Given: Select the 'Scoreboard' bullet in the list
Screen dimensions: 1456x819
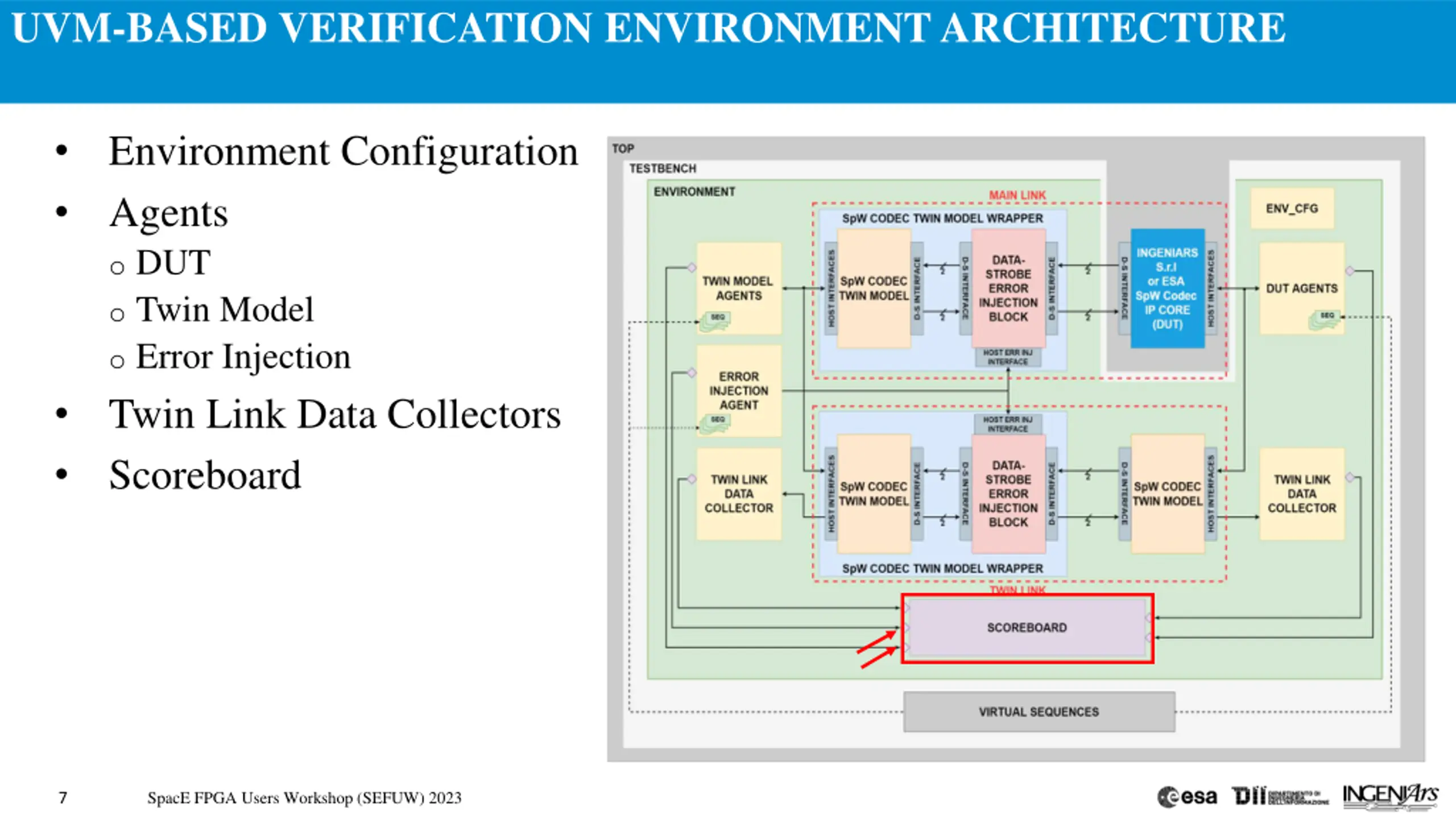Looking at the screenshot, I should (x=205, y=475).
